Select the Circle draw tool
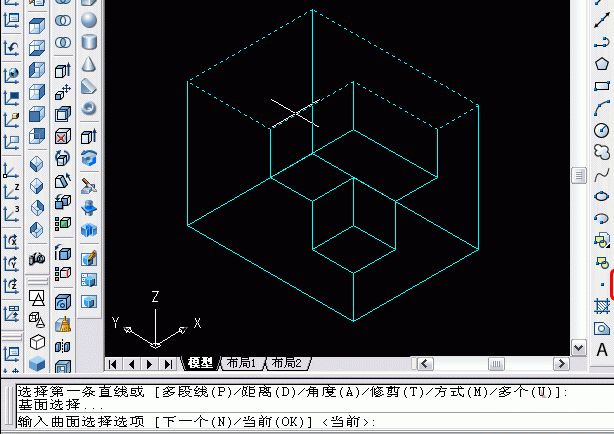 pos(601,130)
